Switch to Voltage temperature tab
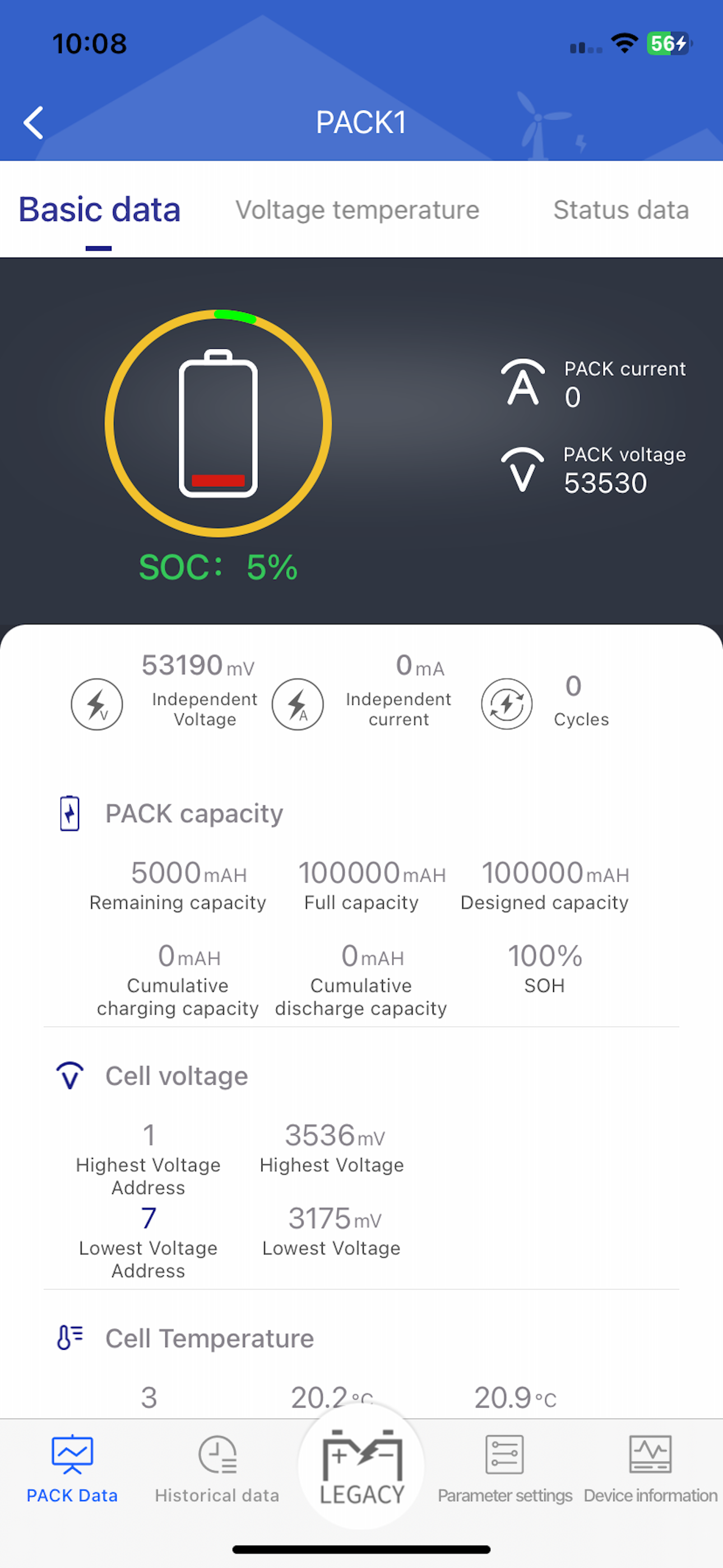The height and width of the screenshot is (1568, 723). [357, 210]
